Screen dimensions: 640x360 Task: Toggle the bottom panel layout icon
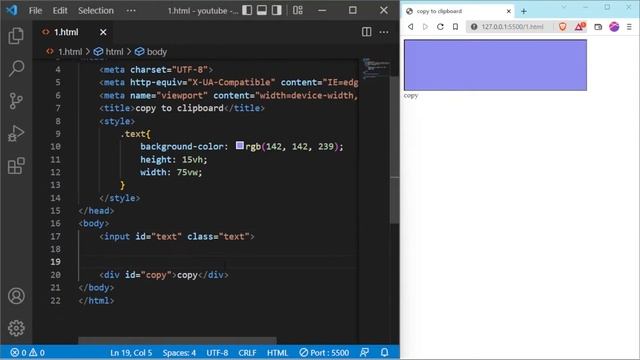262,10
